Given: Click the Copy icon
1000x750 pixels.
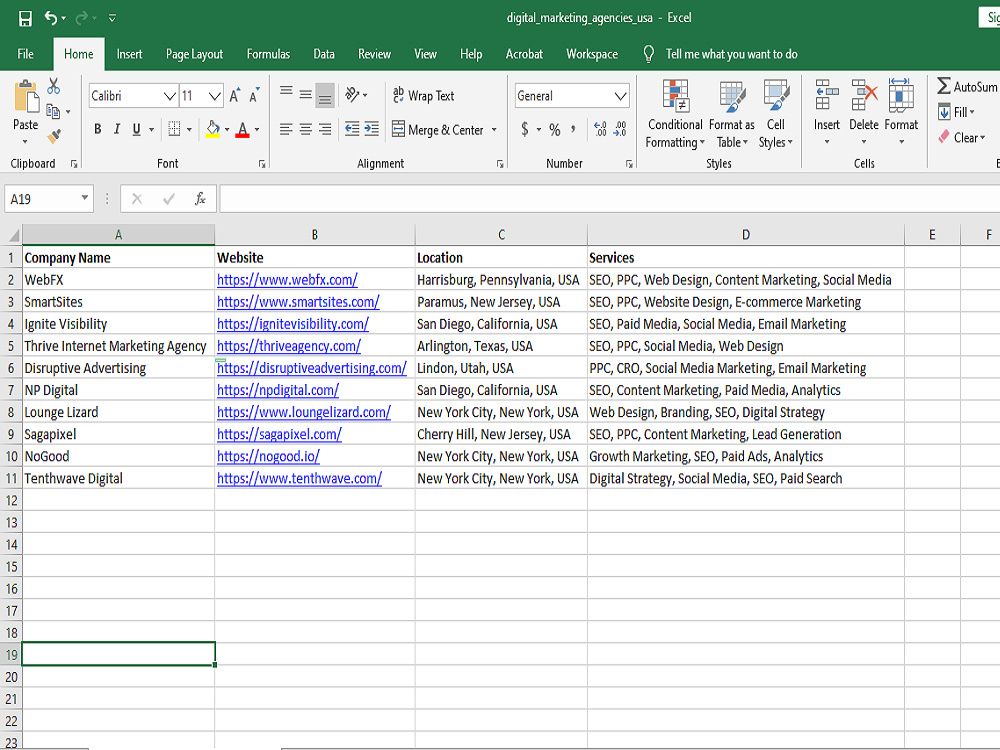Looking at the screenshot, I should (54, 112).
